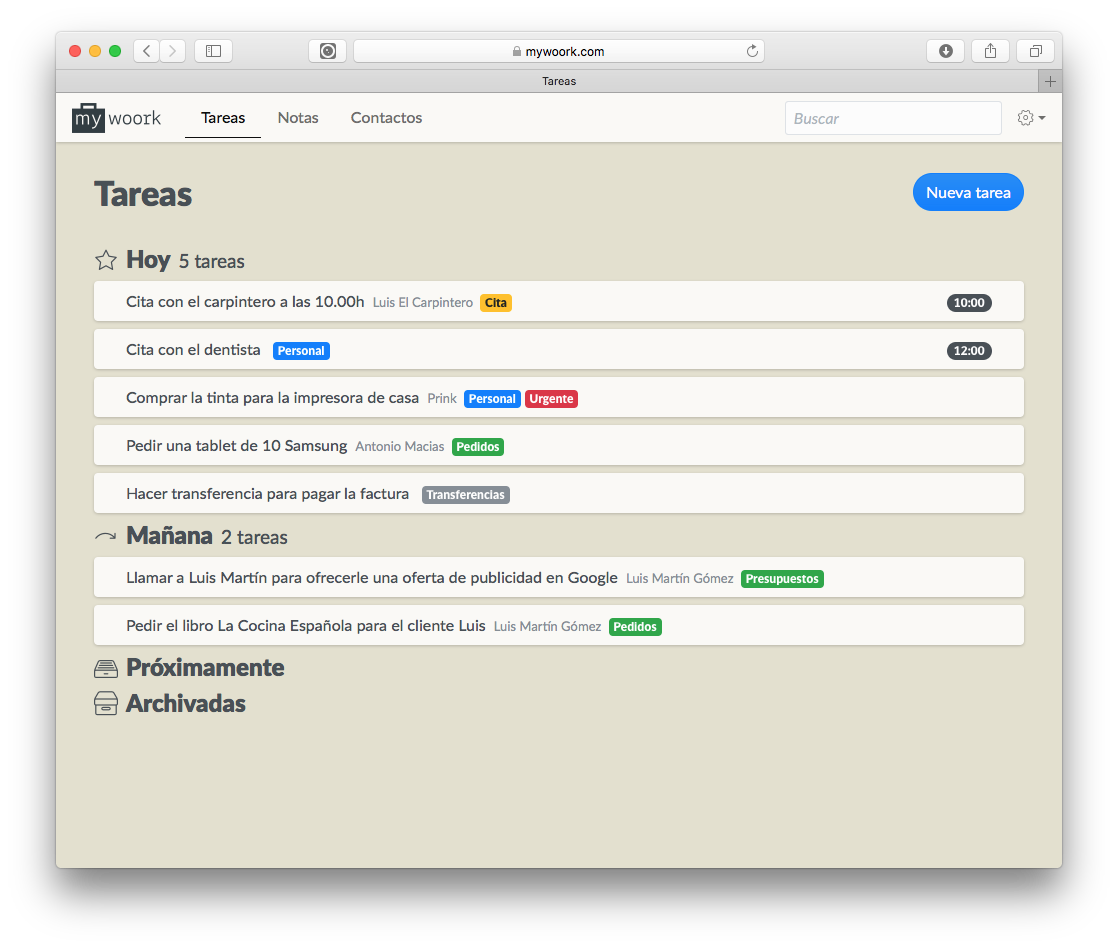Click the gray Transferencias tag
The width and height of the screenshot is (1118, 948).
pos(466,495)
